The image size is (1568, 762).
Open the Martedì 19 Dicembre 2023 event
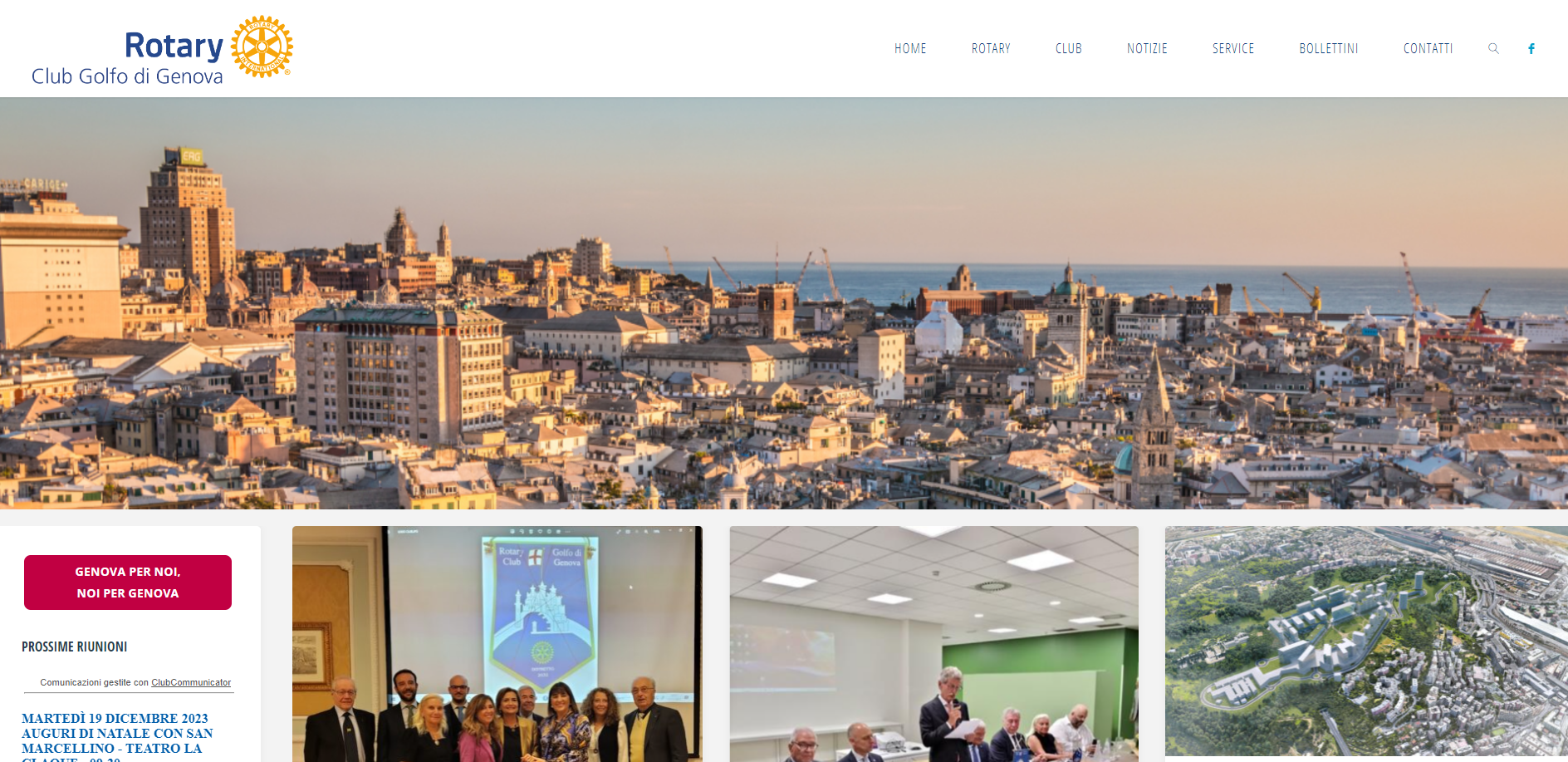pos(115,718)
